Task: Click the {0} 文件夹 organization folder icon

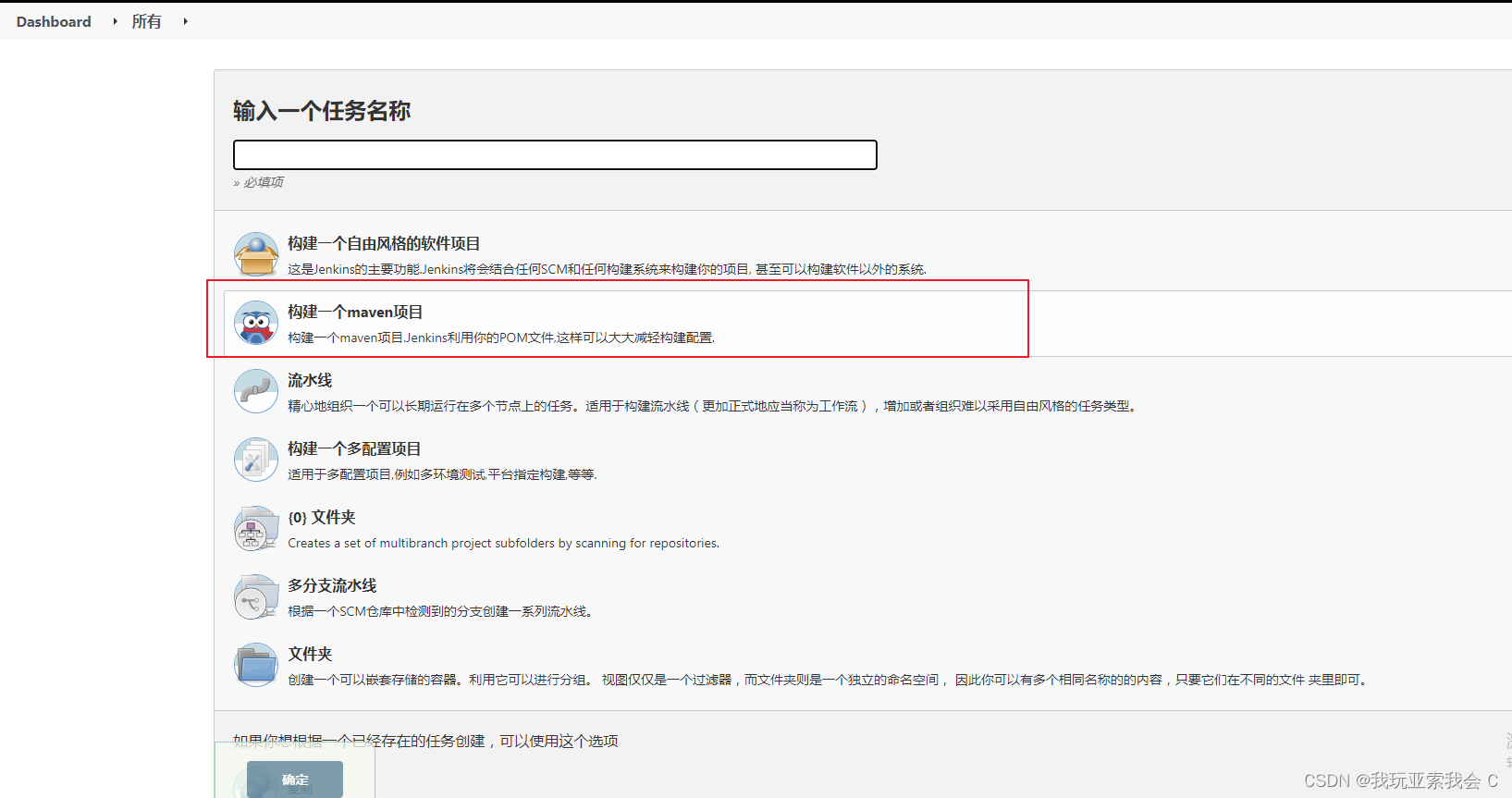Action: click(x=256, y=528)
